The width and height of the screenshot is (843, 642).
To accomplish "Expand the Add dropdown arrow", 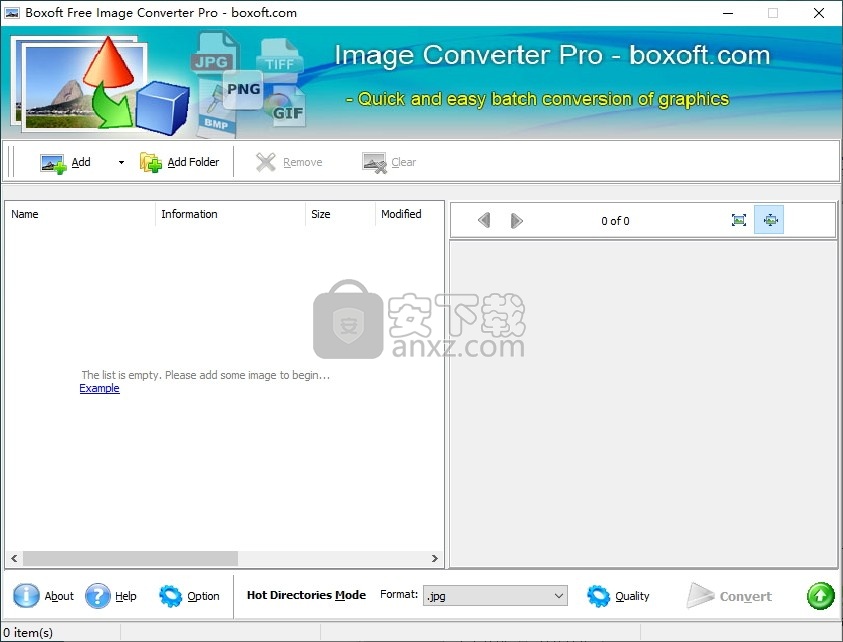I will [122, 162].
